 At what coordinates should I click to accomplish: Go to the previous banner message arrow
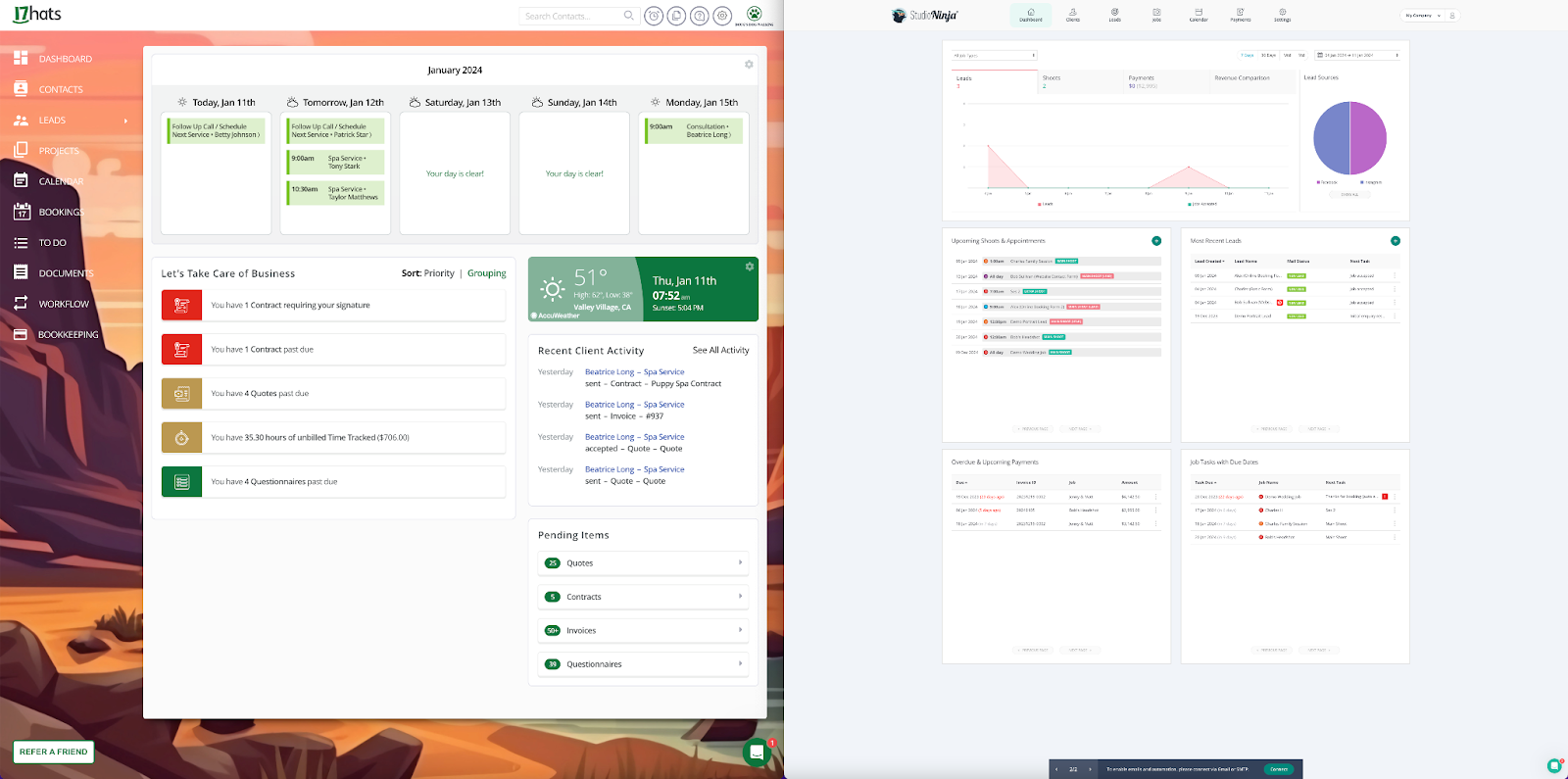coord(1056,769)
